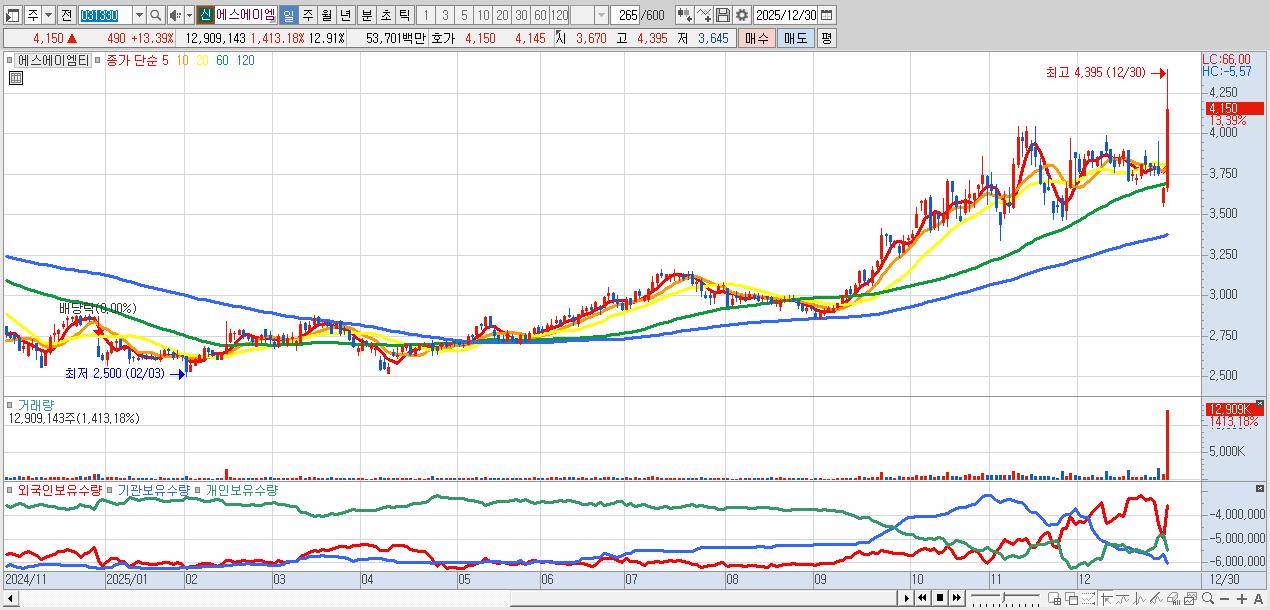The height and width of the screenshot is (610, 1270).
Task: Select the trend line drawing tool
Action: (x=1106, y=599)
